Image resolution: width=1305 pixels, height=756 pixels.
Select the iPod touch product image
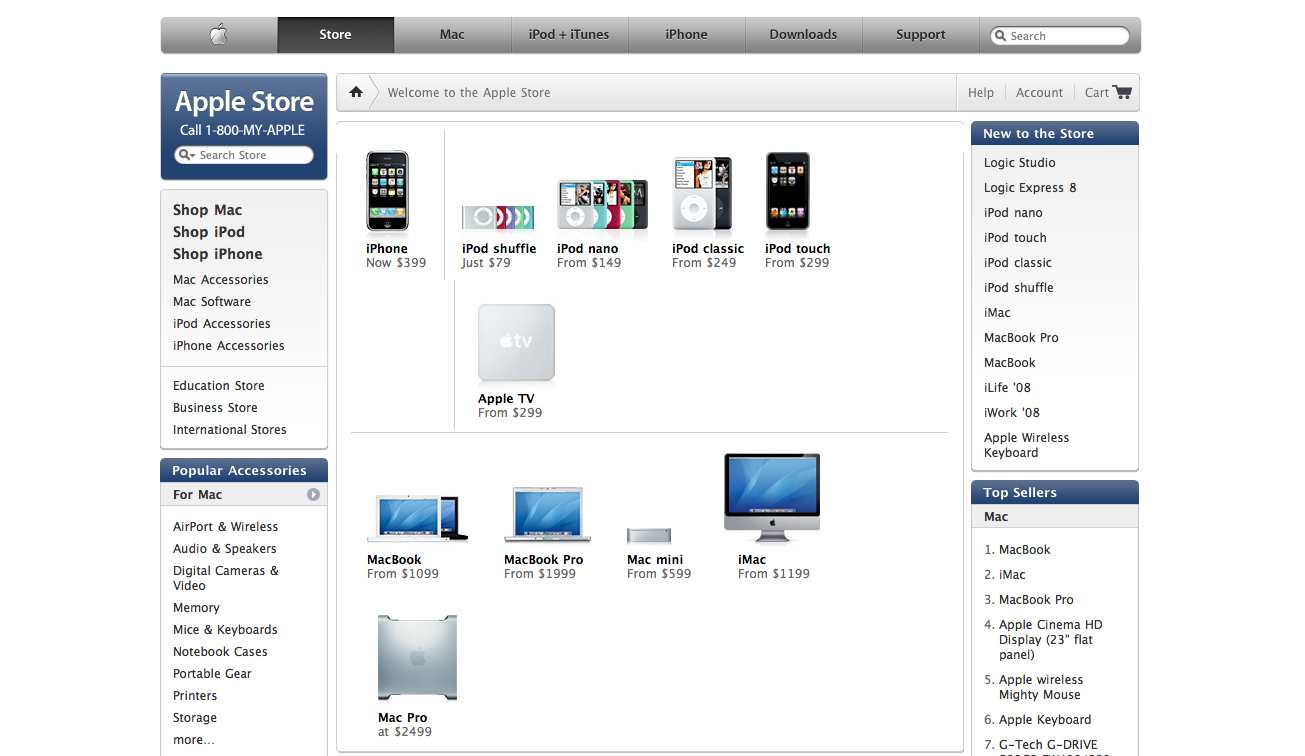(787, 191)
